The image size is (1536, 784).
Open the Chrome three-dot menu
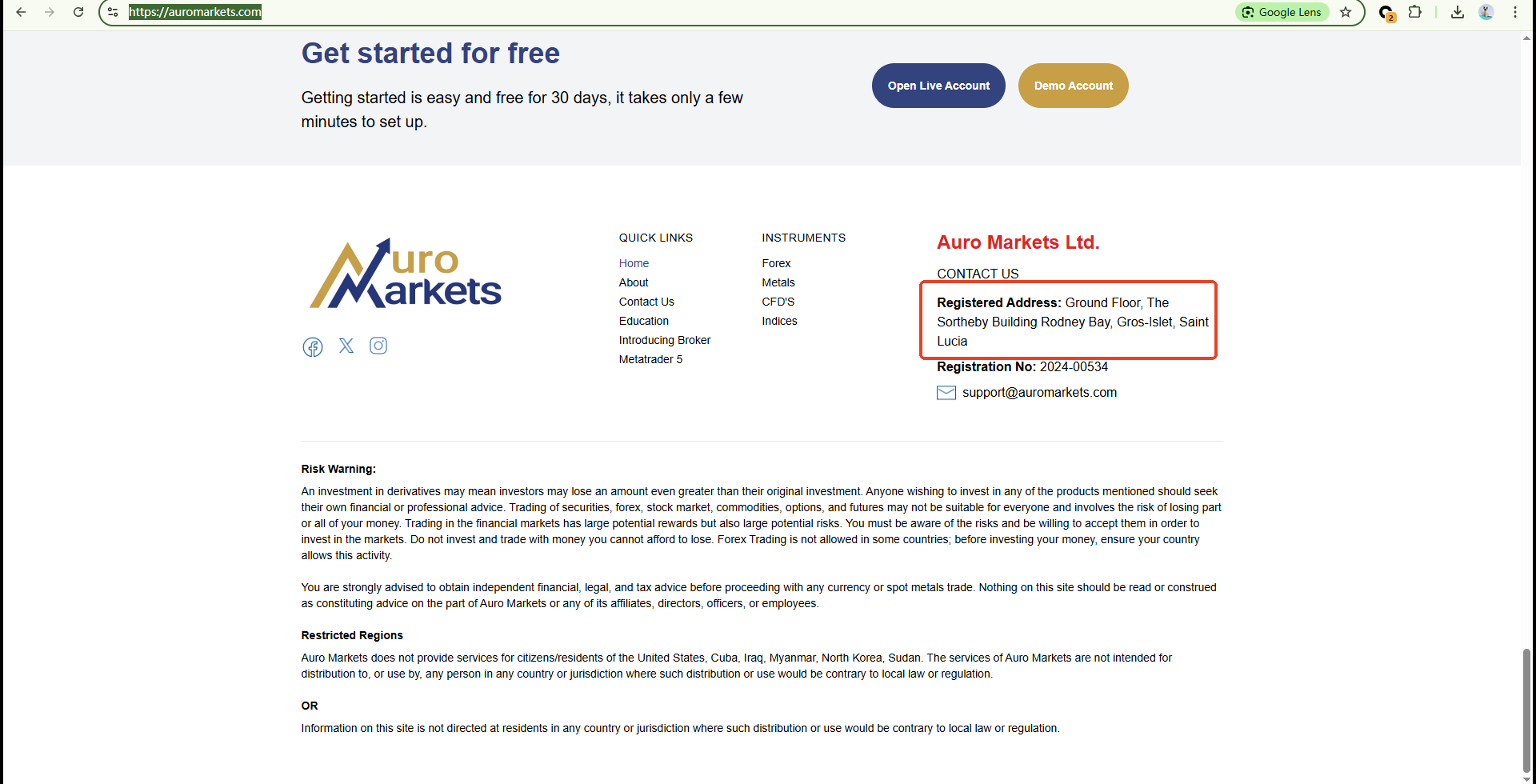click(x=1515, y=12)
